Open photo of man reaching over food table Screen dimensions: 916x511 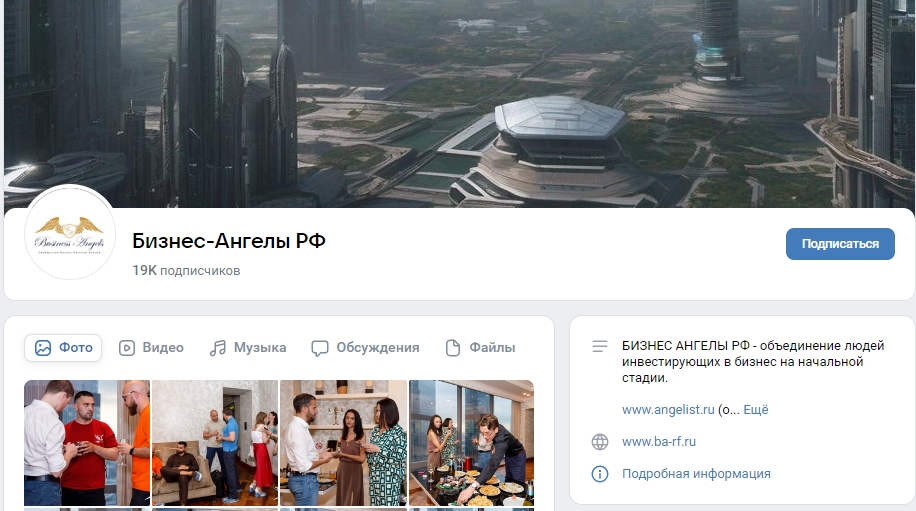pyautogui.click(x=471, y=443)
